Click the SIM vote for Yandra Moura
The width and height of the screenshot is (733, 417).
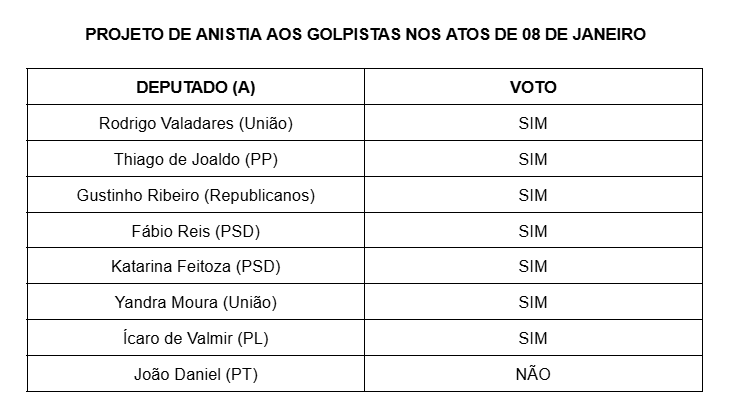pos(533,302)
